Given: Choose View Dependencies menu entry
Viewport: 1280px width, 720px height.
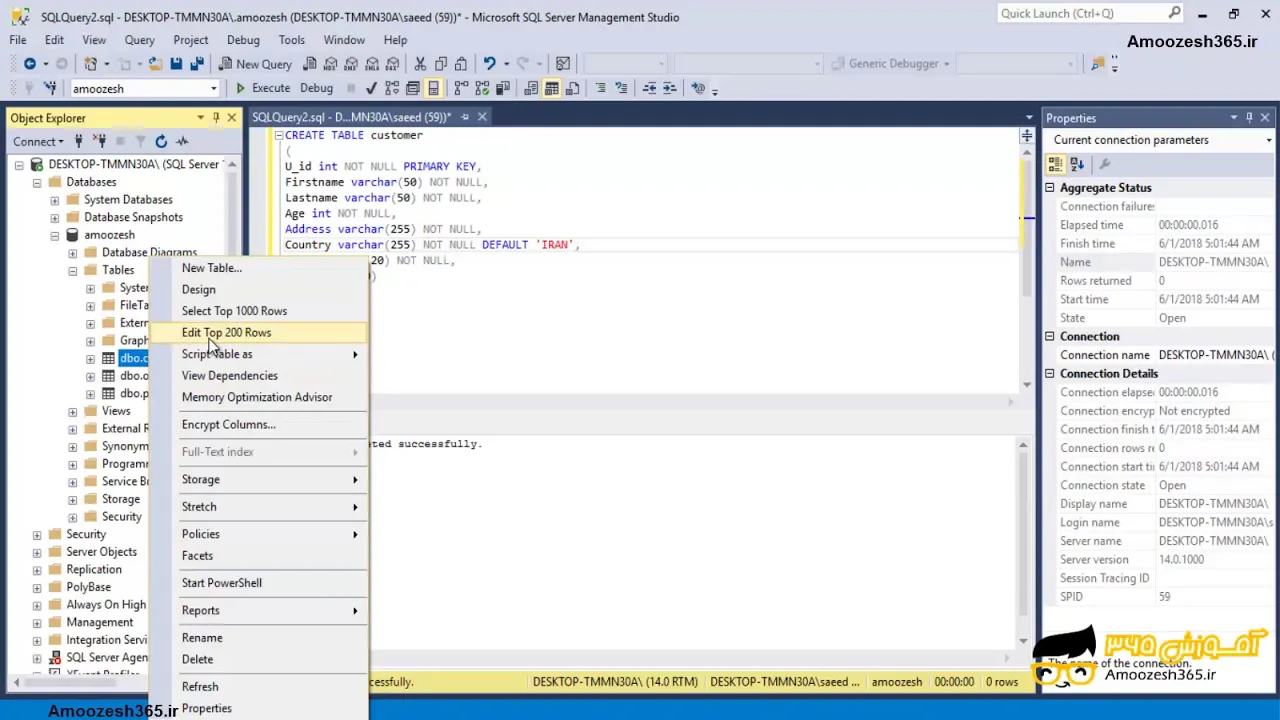Looking at the screenshot, I should click(x=259, y=376).
